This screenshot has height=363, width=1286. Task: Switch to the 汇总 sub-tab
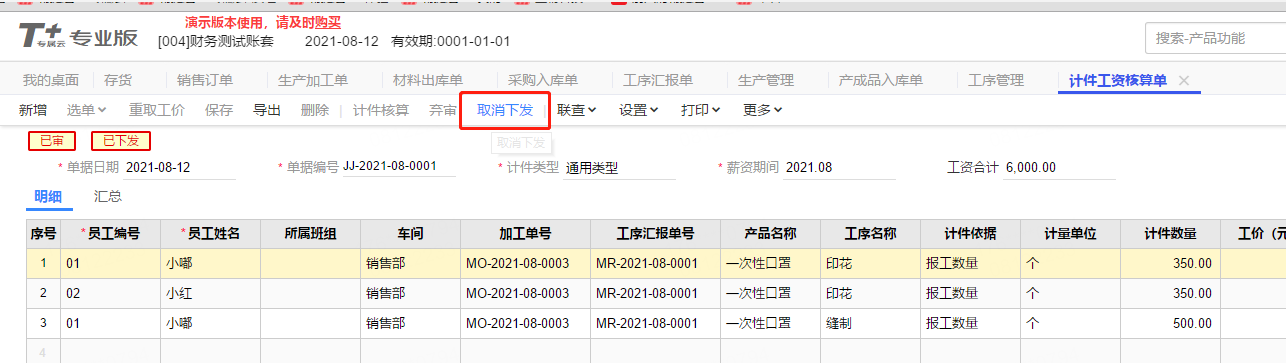(x=108, y=197)
